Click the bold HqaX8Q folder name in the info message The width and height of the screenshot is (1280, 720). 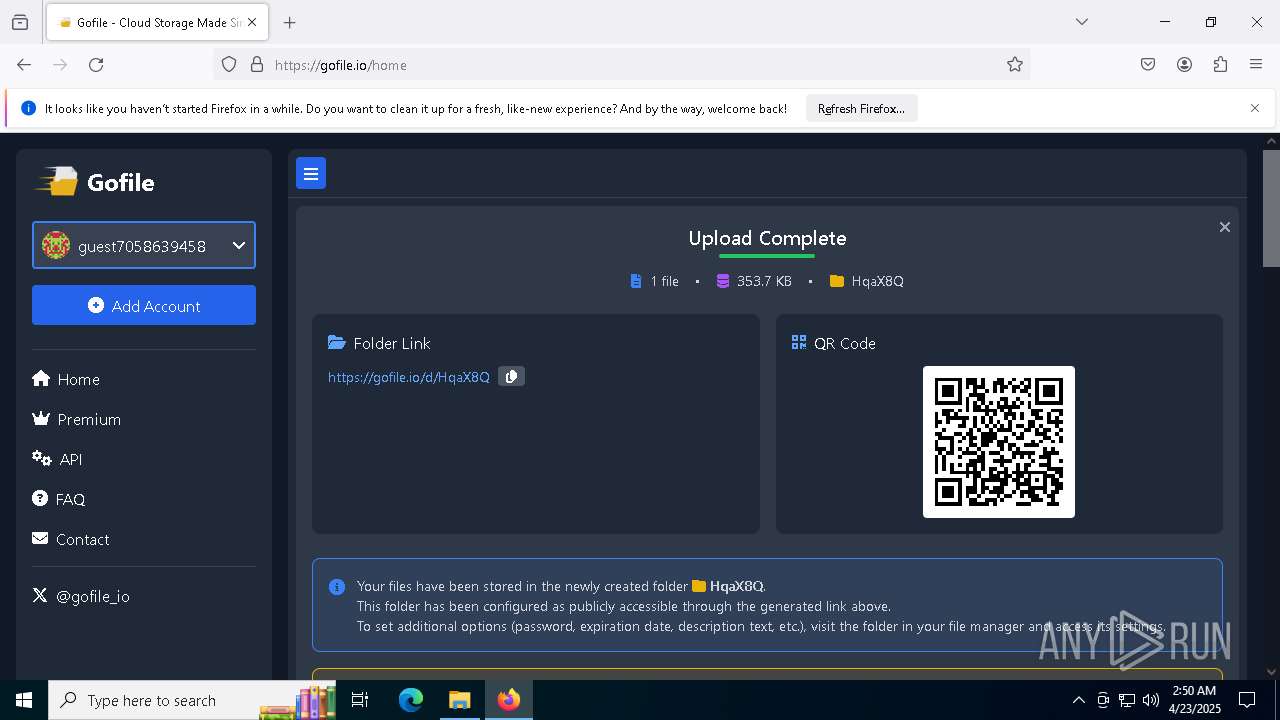[x=736, y=586]
